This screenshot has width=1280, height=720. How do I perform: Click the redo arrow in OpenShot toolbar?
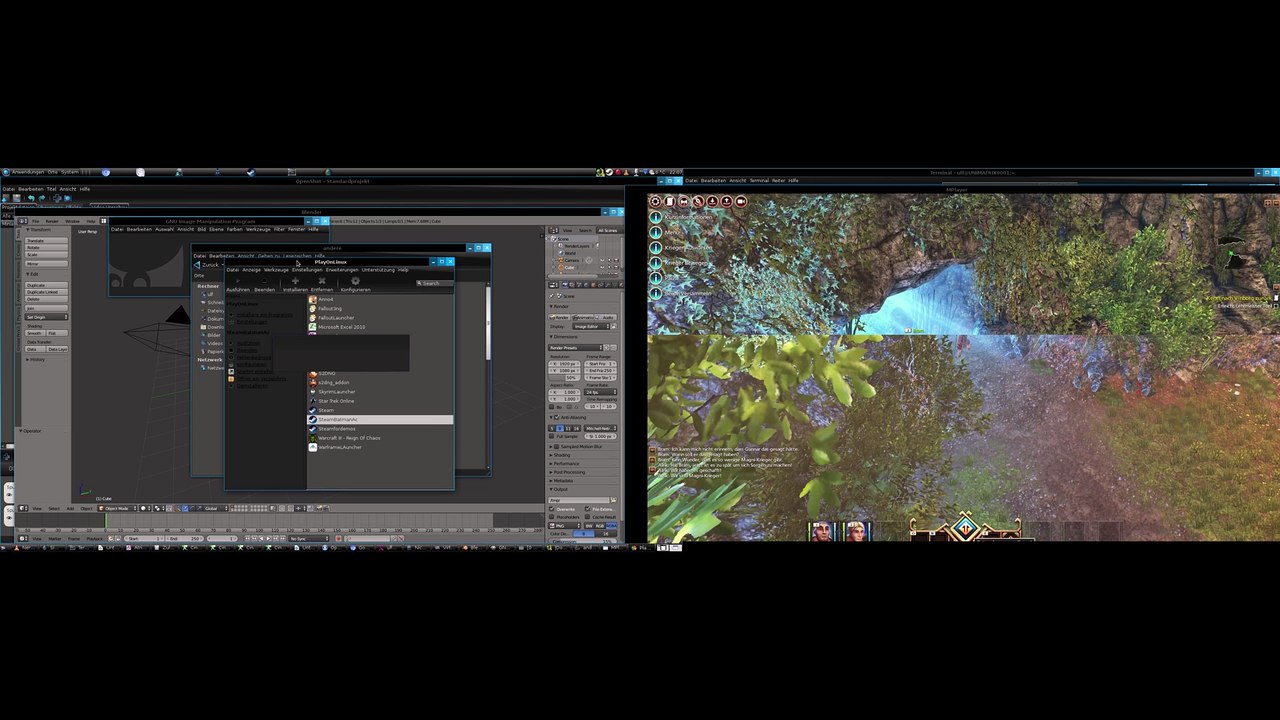(x=42, y=198)
